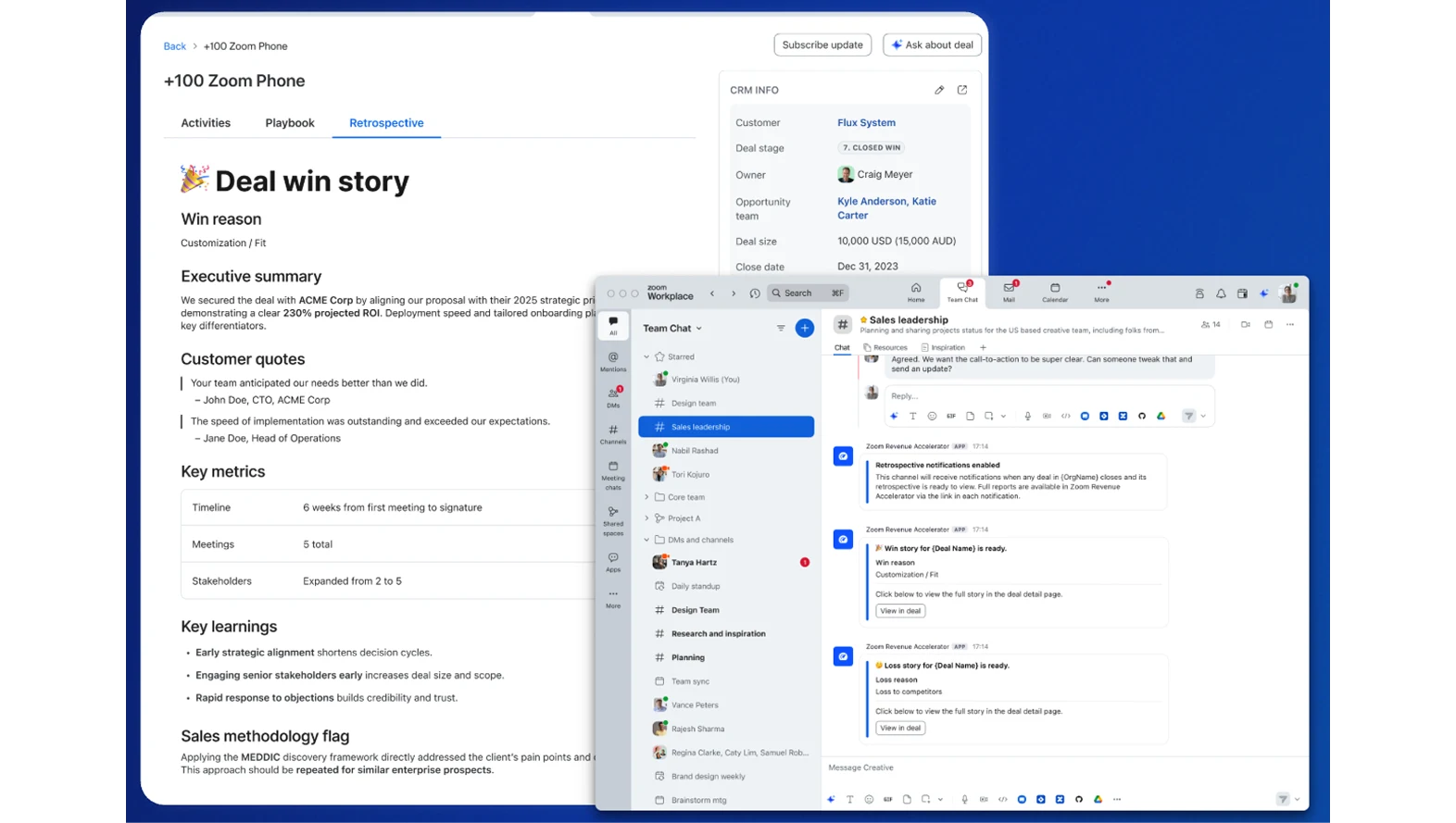Open the Mentions section in the sidebar
This screenshot has height=823, width=1456.
pos(613,361)
